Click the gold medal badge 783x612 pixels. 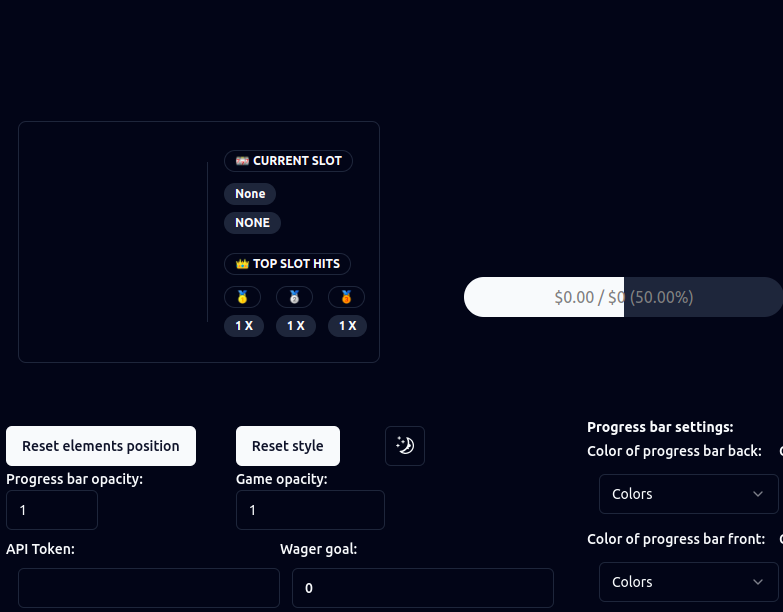242,297
